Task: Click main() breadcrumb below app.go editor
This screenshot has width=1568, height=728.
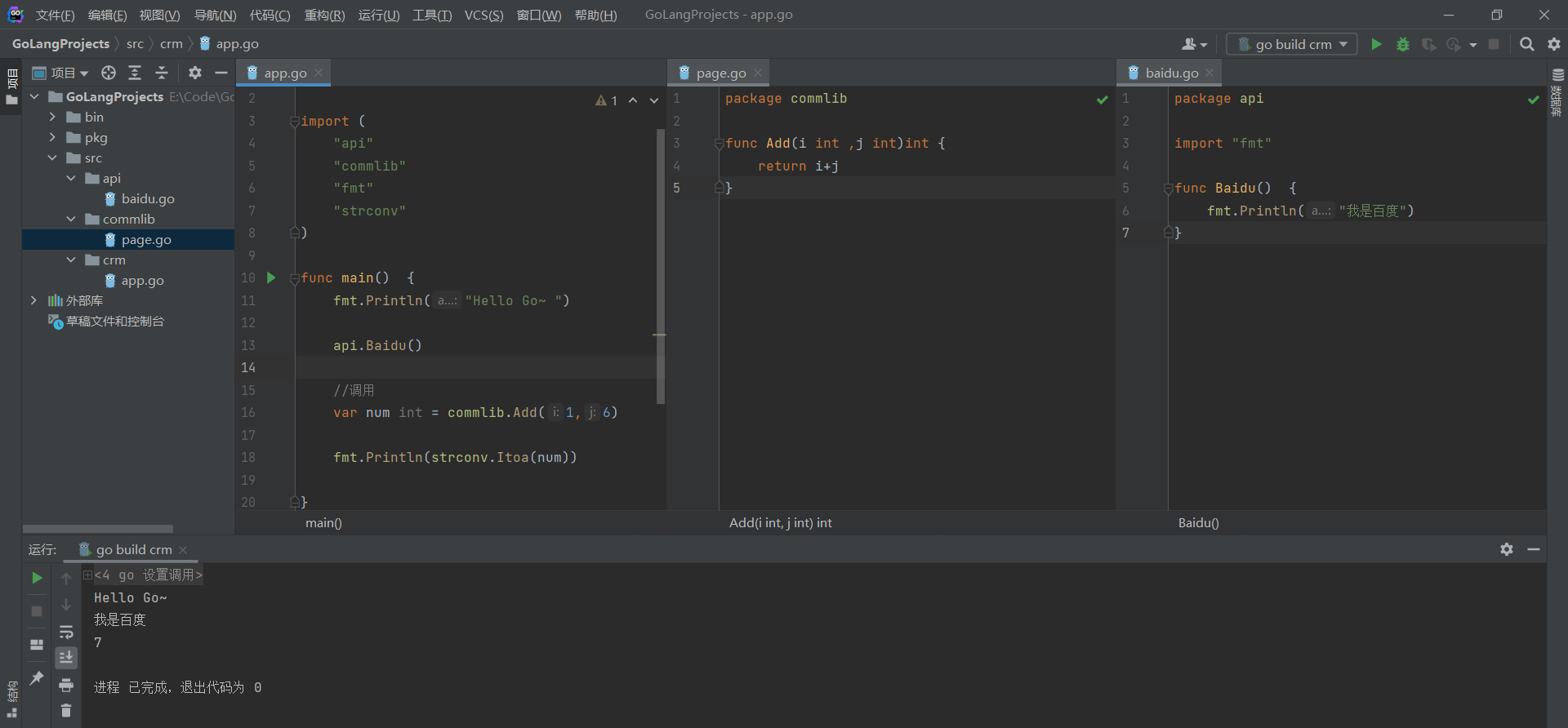Action: coord(323,523)
